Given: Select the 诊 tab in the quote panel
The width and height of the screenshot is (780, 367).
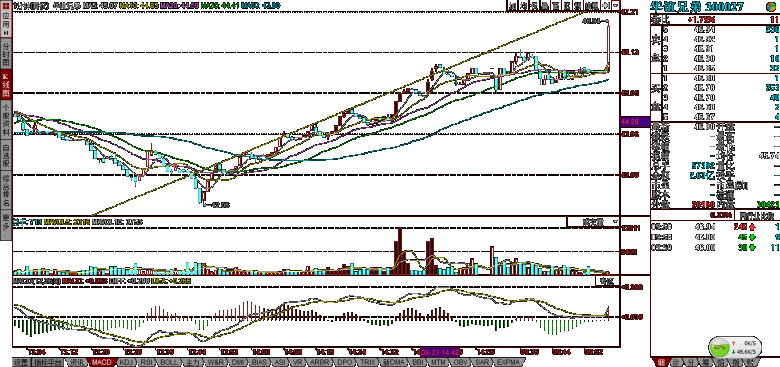Looking at the screenshot, I should click(x=676, y=362).
